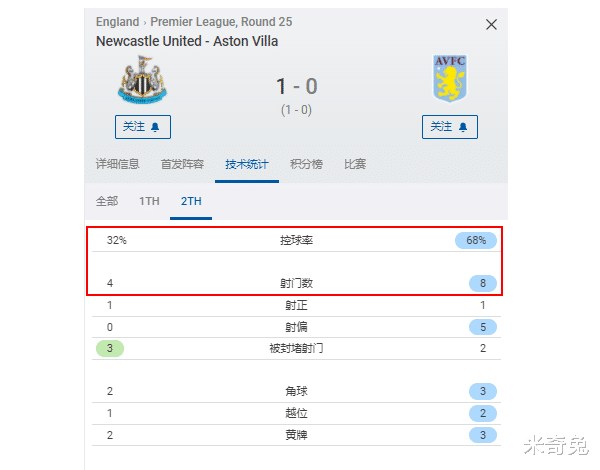The height and width of the screenshot is (470, 600).
Task: Follow Aston Villa with the 关注 button
Action: pos(450,127)
